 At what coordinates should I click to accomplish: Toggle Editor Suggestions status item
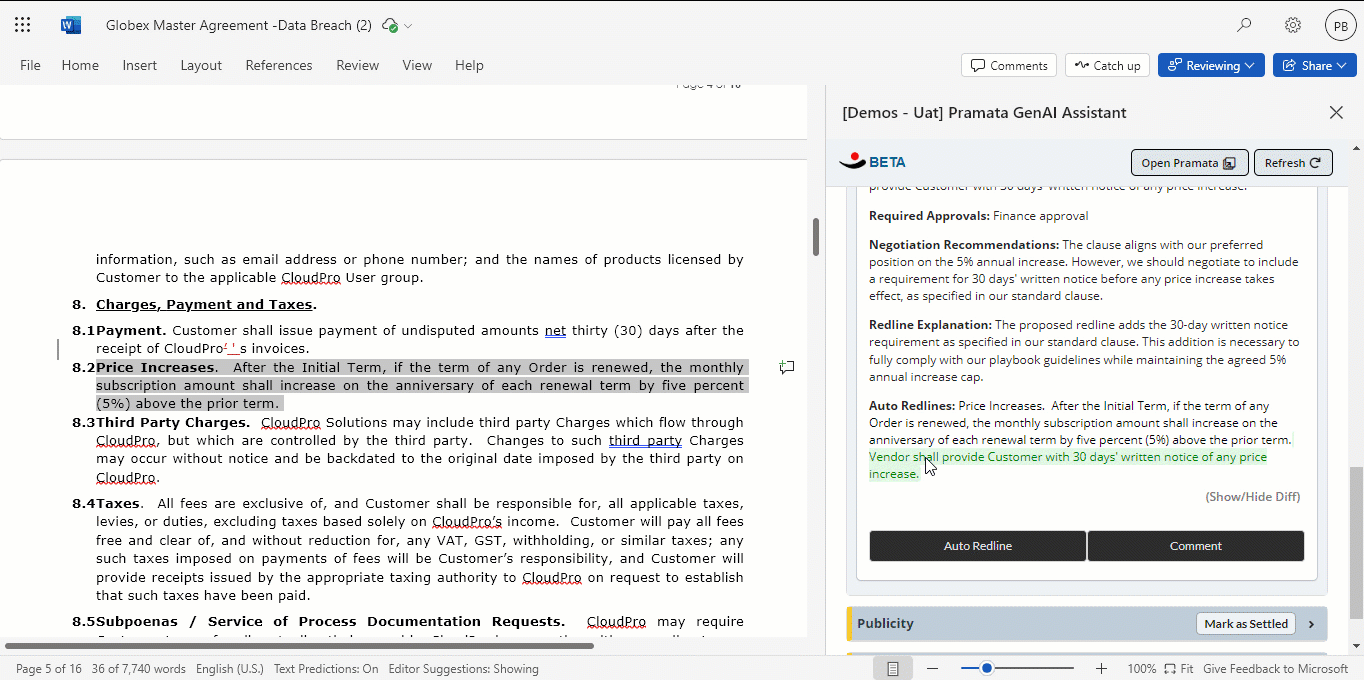coord(463,668)
